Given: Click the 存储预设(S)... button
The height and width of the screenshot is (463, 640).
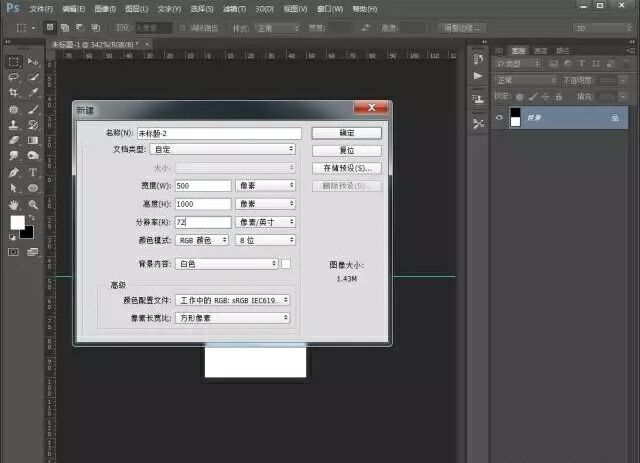Looking at the screenshot, I should pos(346,168).
